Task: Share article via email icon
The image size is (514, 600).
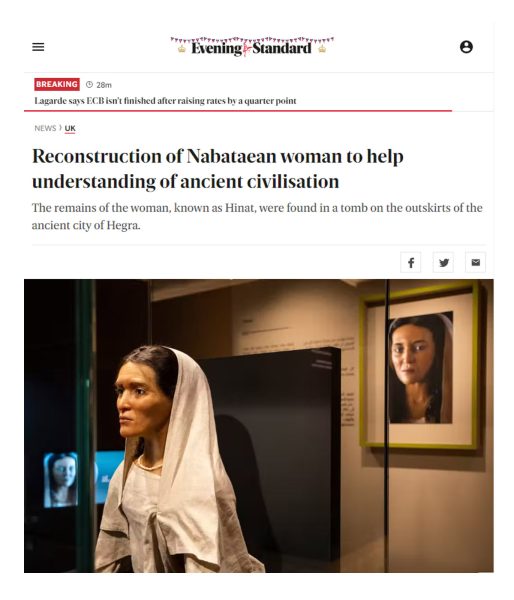Action: 475,262
